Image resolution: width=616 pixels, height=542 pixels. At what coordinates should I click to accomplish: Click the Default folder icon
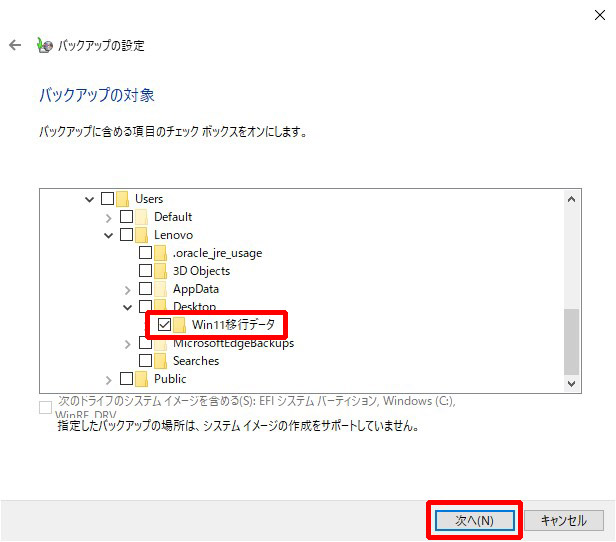click(x=141, y=217)
